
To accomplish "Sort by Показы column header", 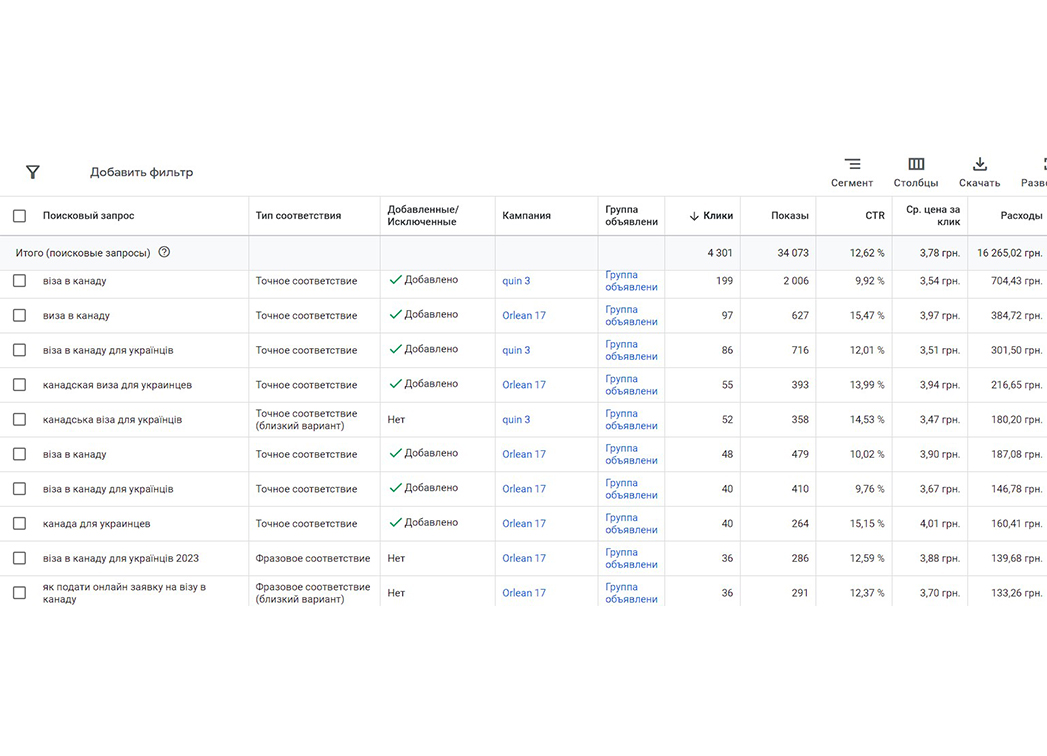I will (789, 216).
